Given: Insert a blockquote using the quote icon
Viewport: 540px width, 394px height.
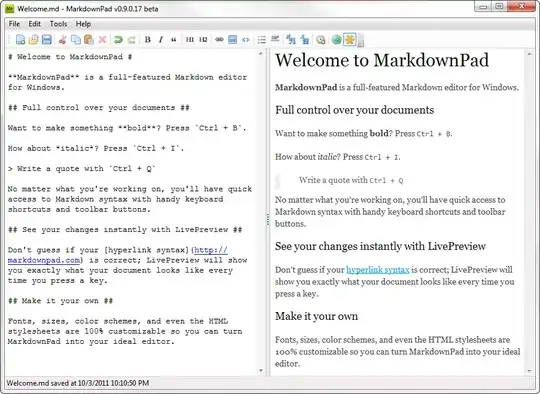Looking at the screenshot, I should click(174, 40).
